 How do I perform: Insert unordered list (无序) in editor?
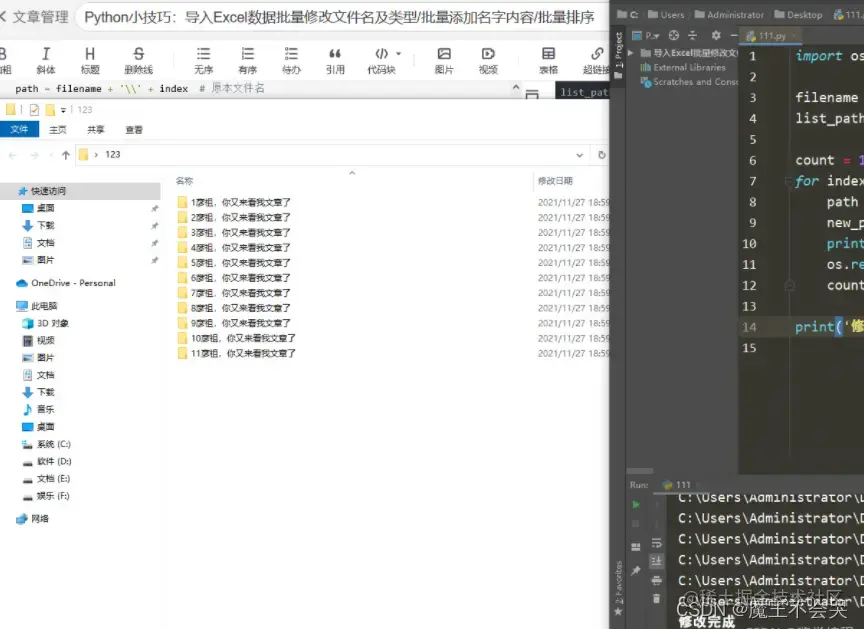pos(203,60)
